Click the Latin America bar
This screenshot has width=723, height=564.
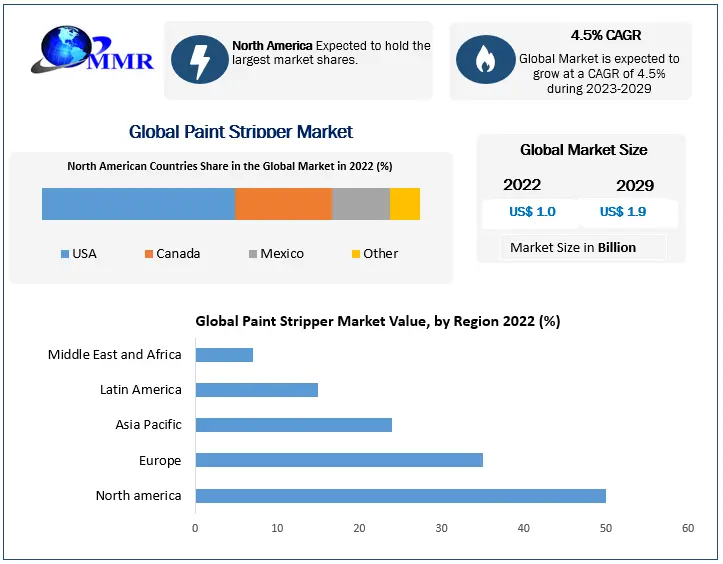(256, 390)
